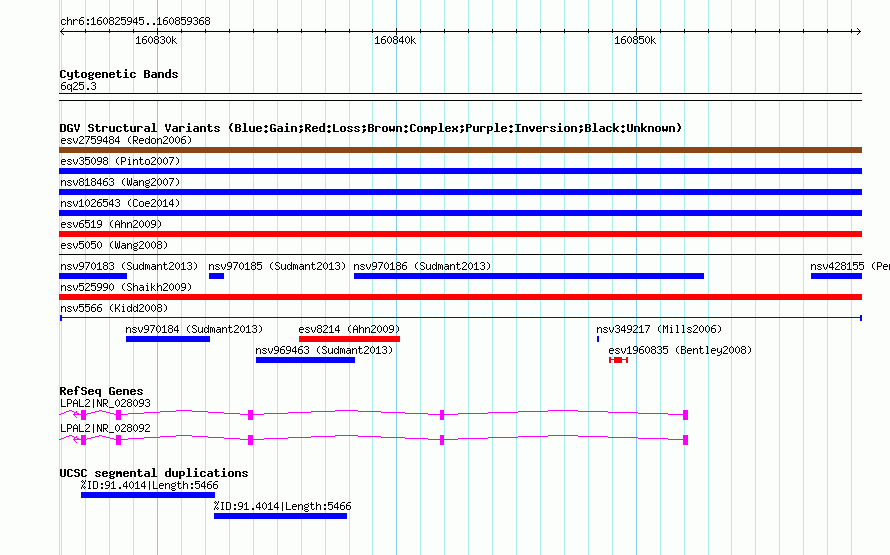Click the 160850k ruler label
The width and height of the screenshot is (890, 555).
635,41
